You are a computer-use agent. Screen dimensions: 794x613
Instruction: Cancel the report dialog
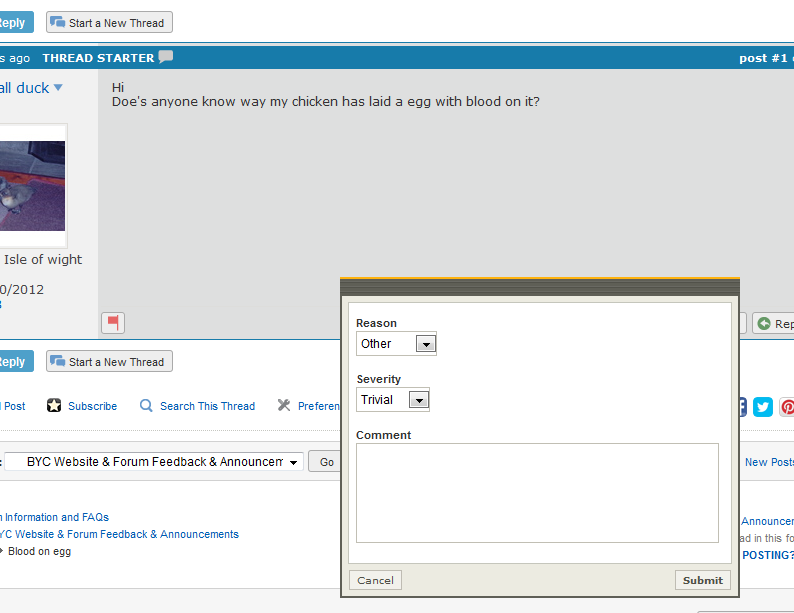pos(375,580)
